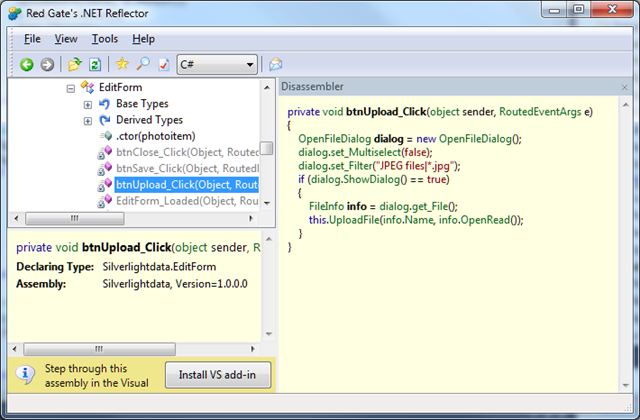
Task: Click the Base Types arrow icon
Action: (104, 104)
